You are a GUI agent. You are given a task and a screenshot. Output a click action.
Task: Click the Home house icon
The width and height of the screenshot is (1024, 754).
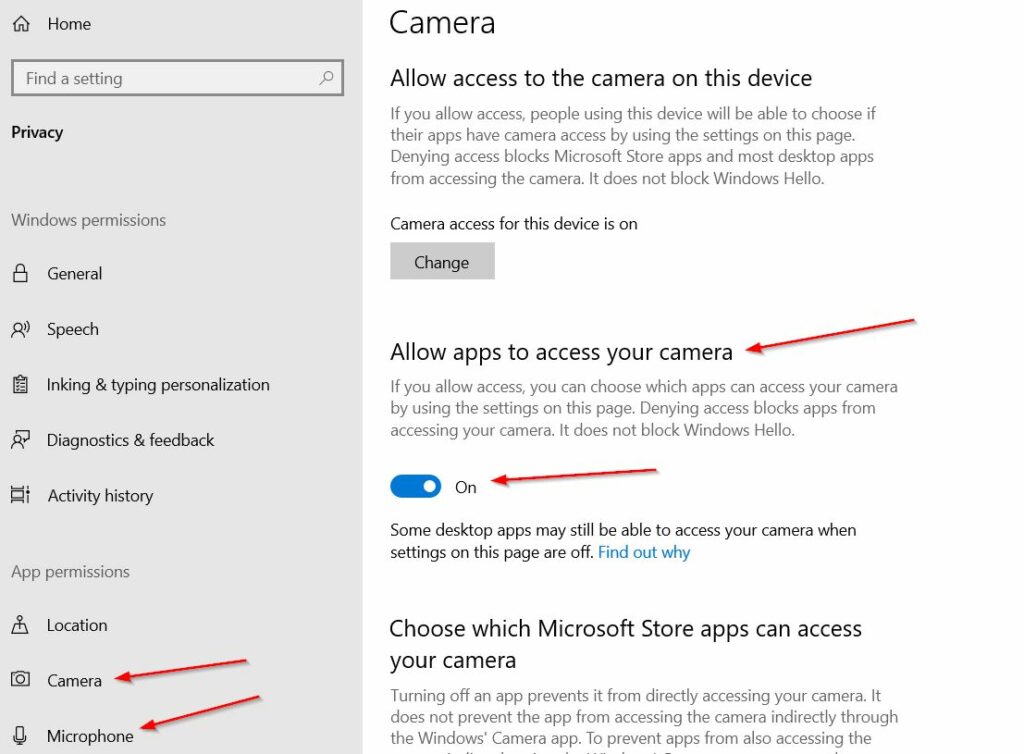point(20,24)
